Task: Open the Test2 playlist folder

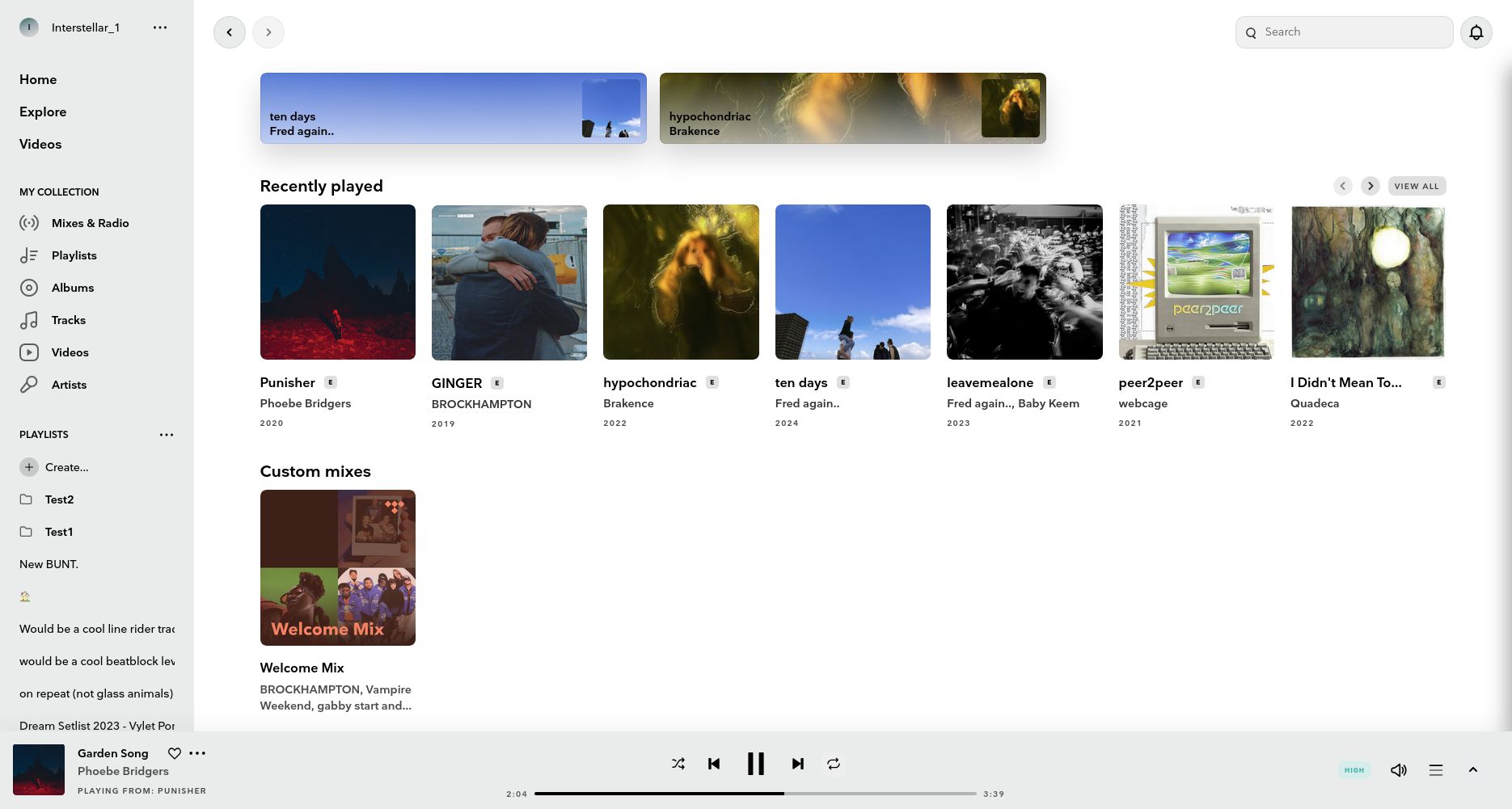Action: 47,499
